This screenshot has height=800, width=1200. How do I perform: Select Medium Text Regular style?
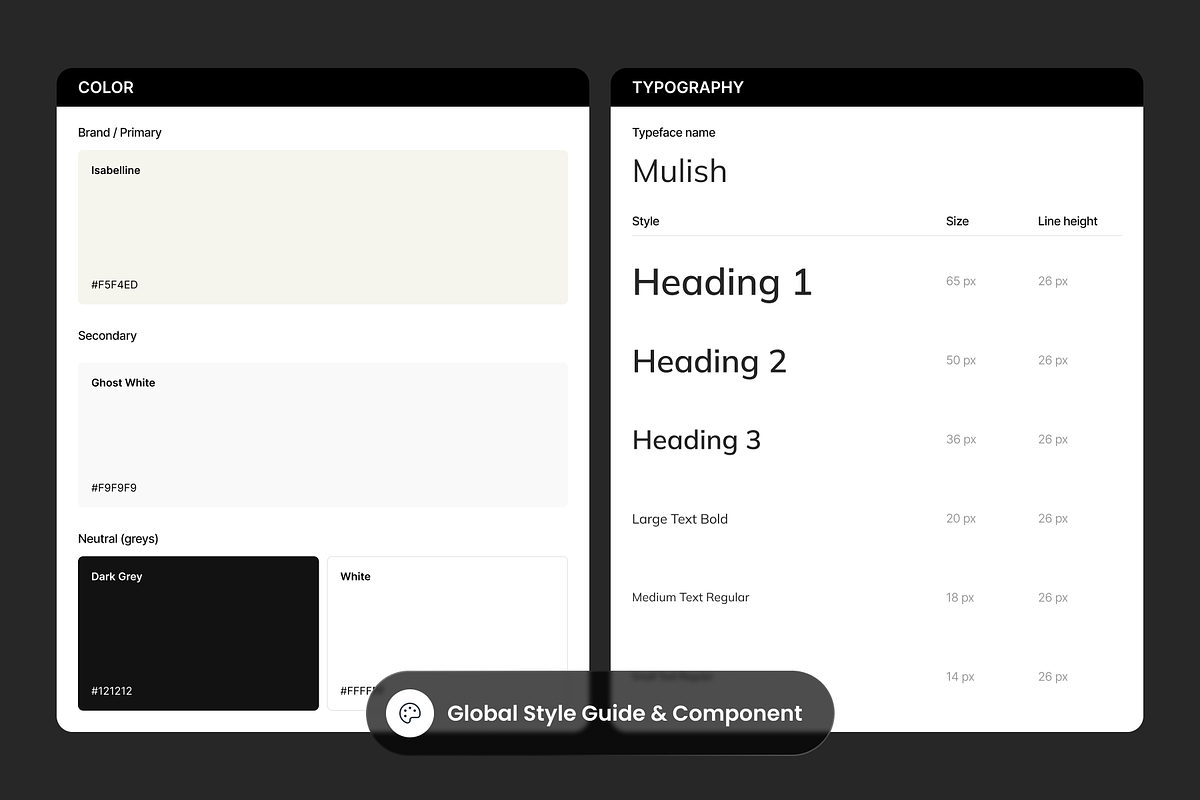pyautogui.click(x=690, y=597)
